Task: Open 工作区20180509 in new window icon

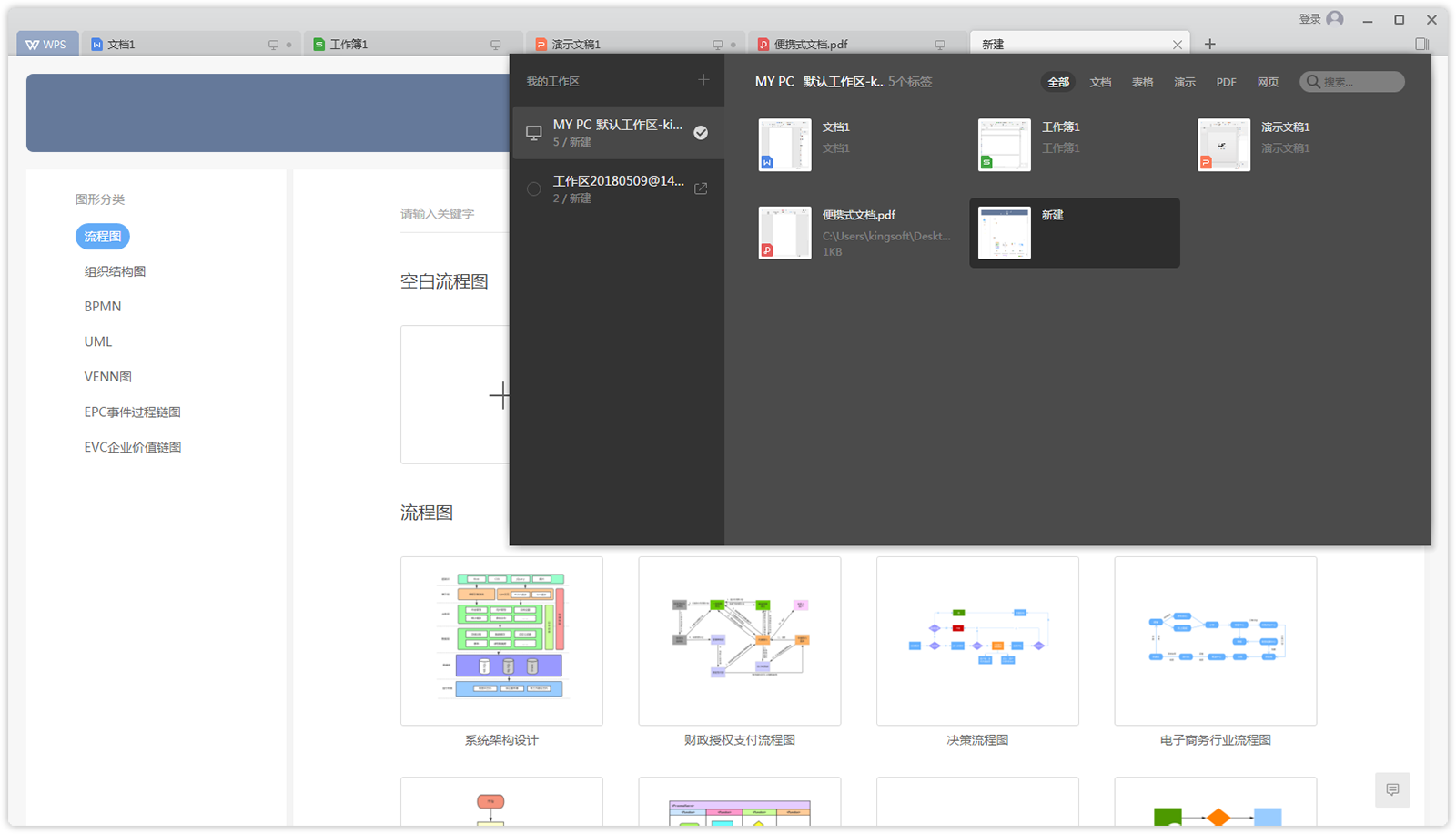Action: click(x=701, y=188)
